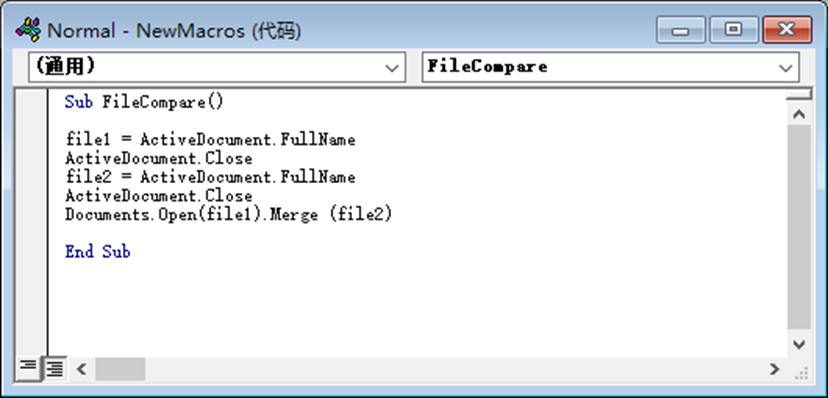Viewport: 828px width, 398px height.
Task: Click the VBA module icon in title bar
Action: pos(28,30)
